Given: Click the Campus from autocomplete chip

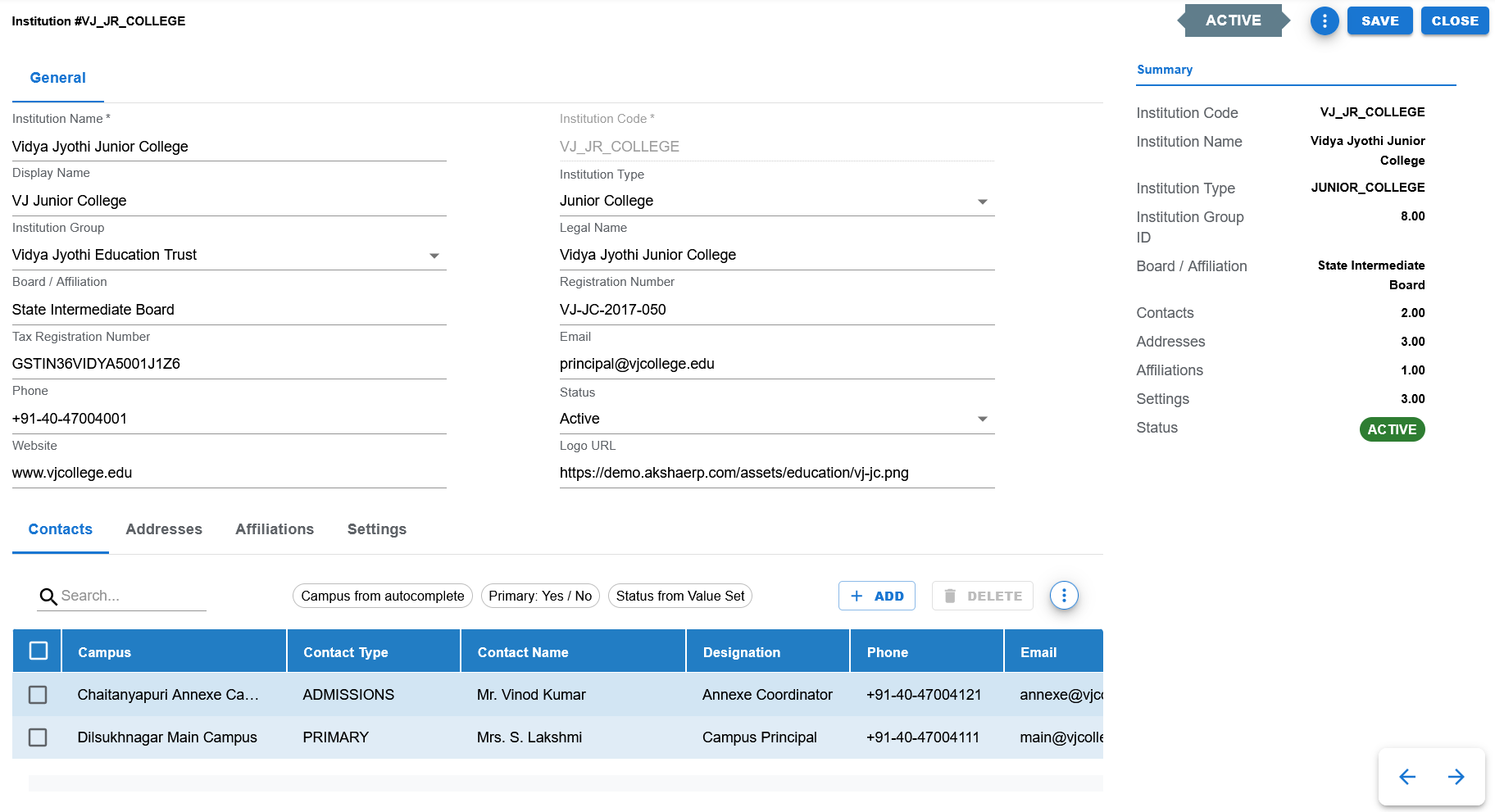Looking at the screenshot, I should tap(383, 596).
